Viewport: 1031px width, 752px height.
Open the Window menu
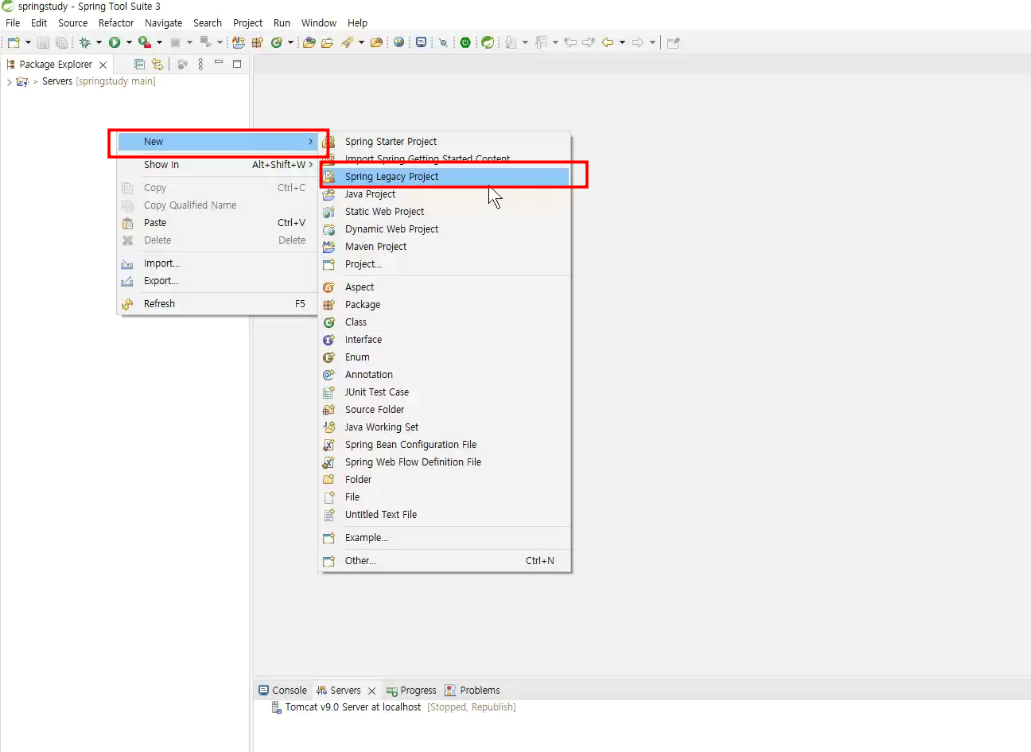pos(319,23)
